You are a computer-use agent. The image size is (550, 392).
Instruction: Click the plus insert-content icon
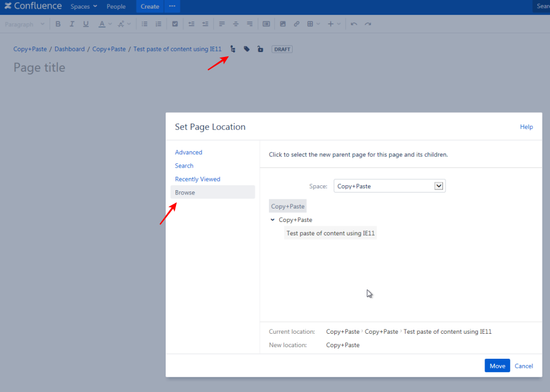[x=330, y=24]
